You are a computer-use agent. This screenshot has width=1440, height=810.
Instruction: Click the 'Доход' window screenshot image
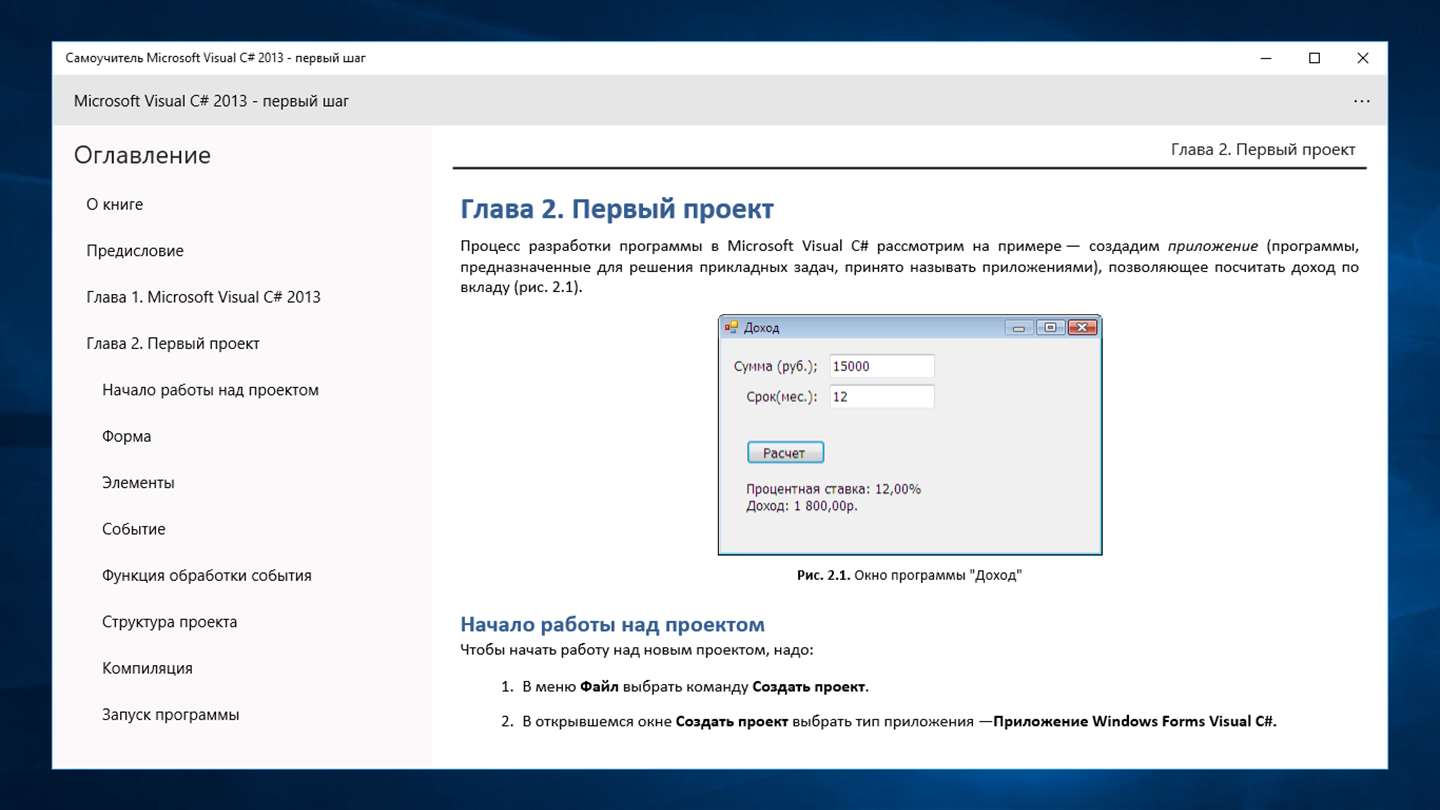[x=910, y=435]
